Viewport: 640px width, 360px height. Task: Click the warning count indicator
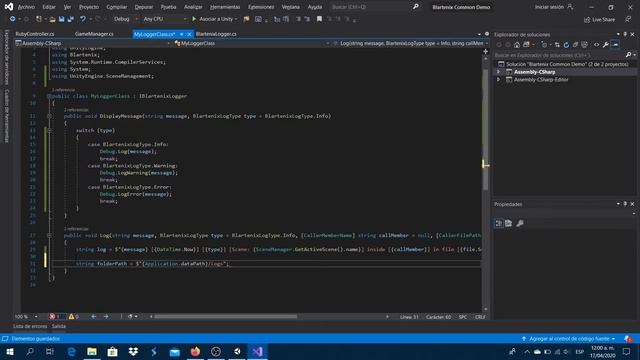(x=74, y=316)
